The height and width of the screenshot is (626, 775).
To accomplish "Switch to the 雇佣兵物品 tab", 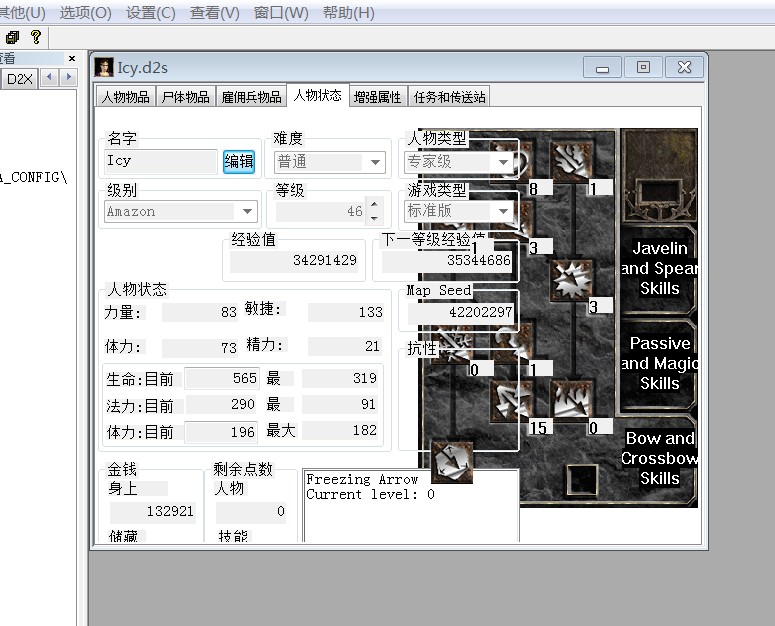I will 251,97.
